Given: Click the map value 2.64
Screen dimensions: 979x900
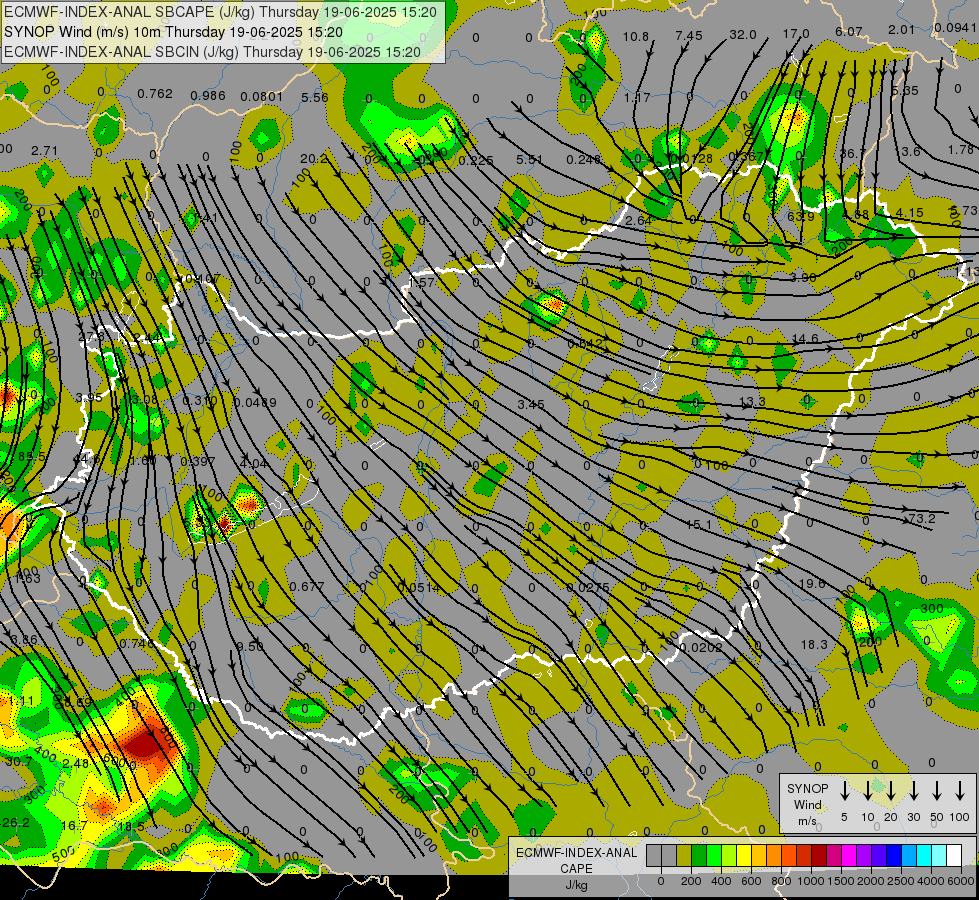Looking at the screenshot, I should (638, 220).
